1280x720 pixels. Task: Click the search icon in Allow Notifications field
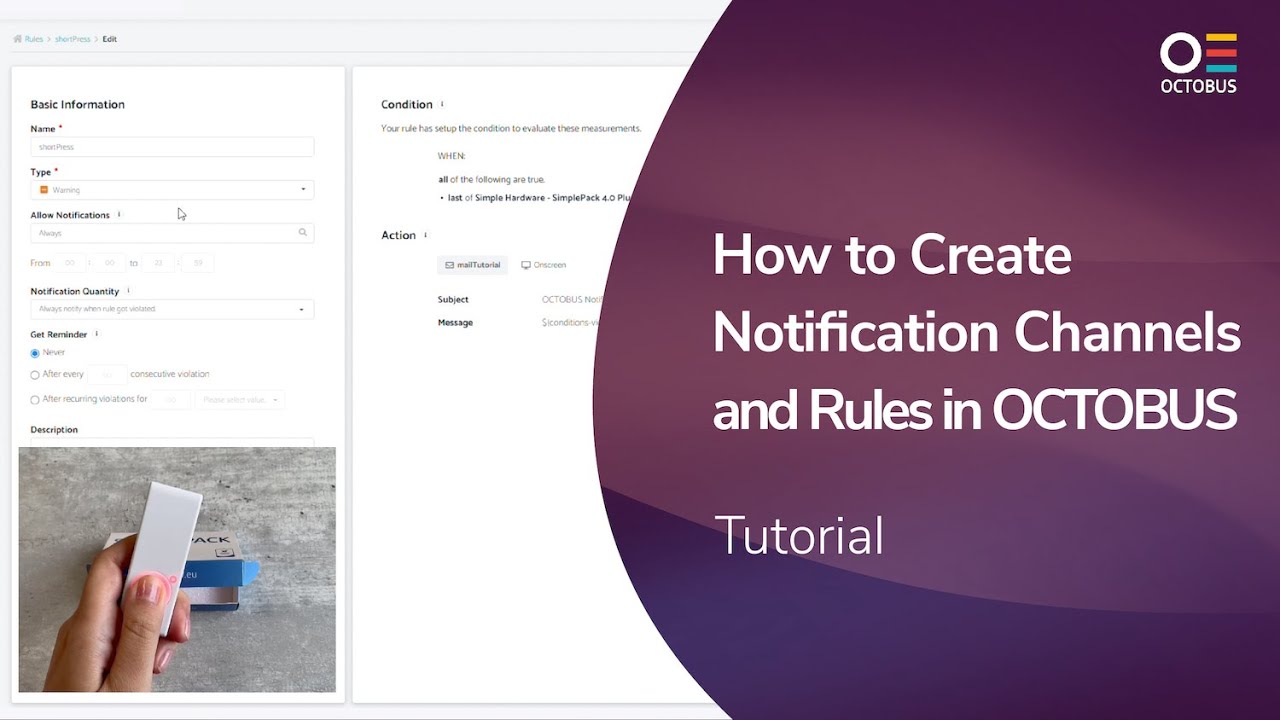coord(302,232)
